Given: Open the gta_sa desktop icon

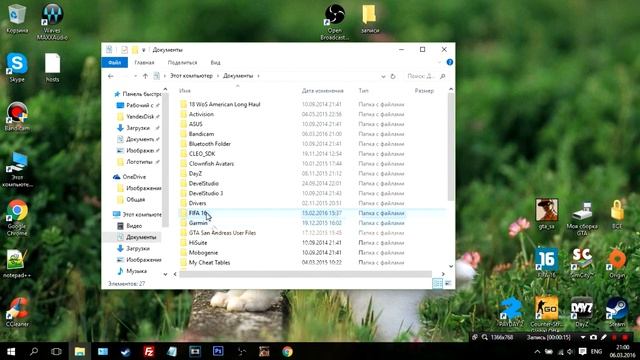Looking at the screenshot, I should pos(547,214).
